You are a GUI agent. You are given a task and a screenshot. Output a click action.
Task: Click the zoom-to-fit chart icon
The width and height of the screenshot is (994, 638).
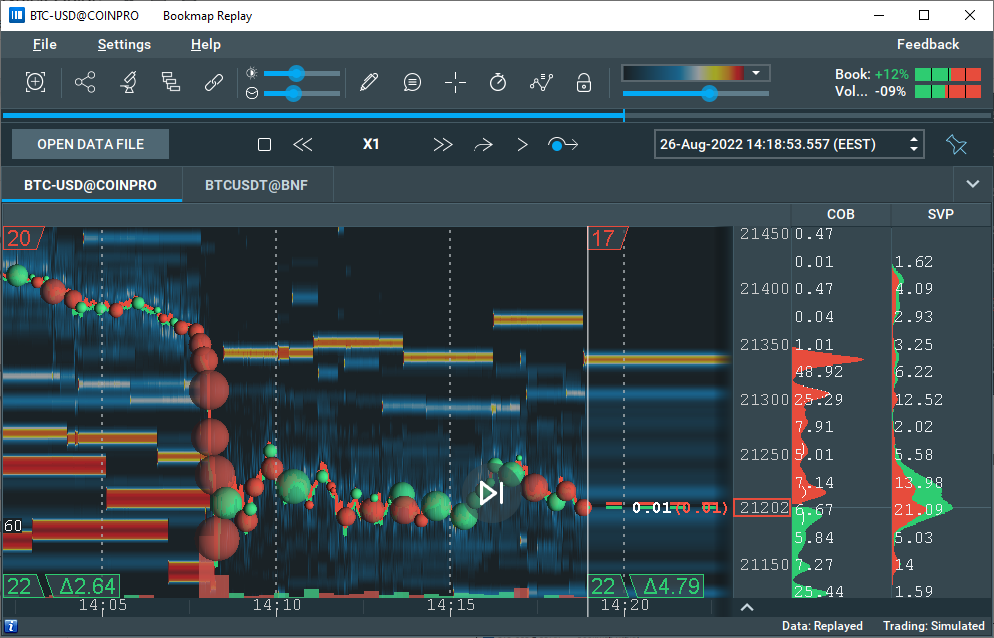tap(36, 83)
